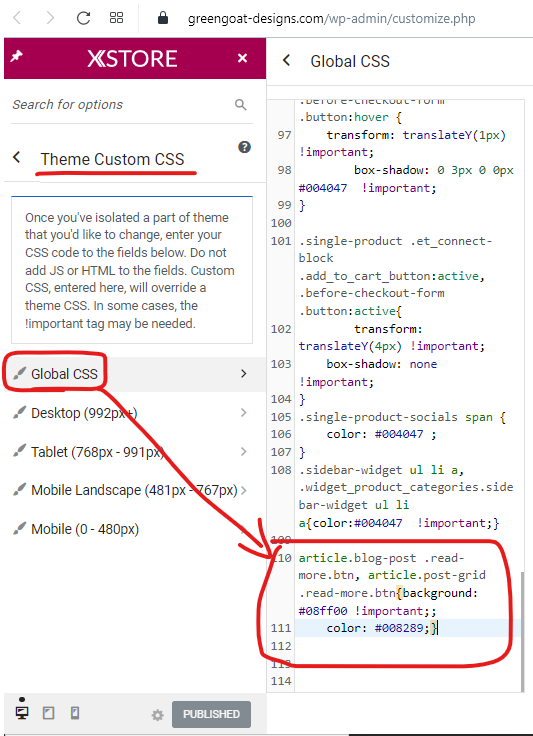
Task: Click code line 106 'color: #004047 ;'
Action: (381, 434)
